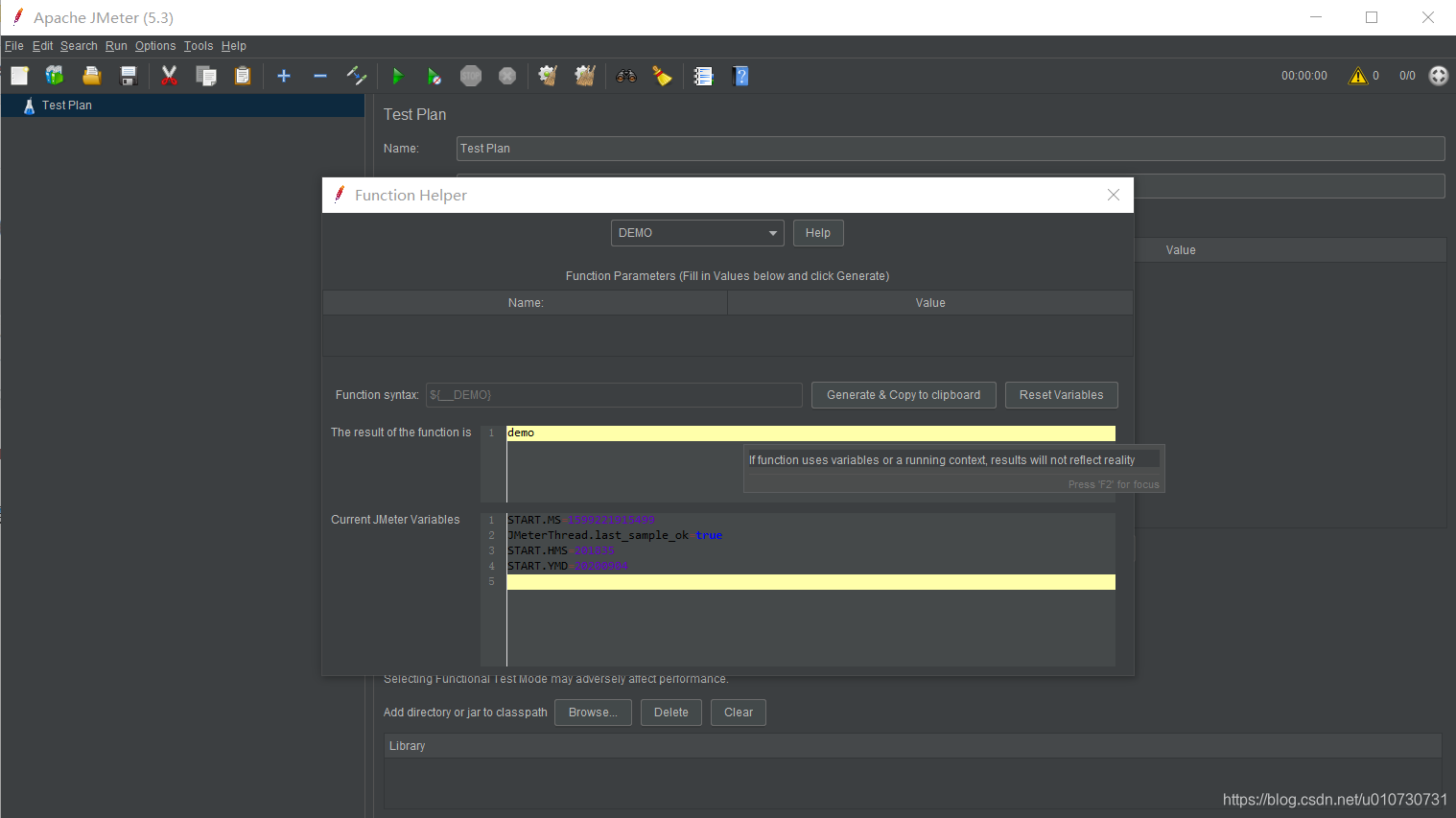Click the Library list header
Viewport: 1456px width, 818px height.
pyautogui.click(x=912, y=746)
